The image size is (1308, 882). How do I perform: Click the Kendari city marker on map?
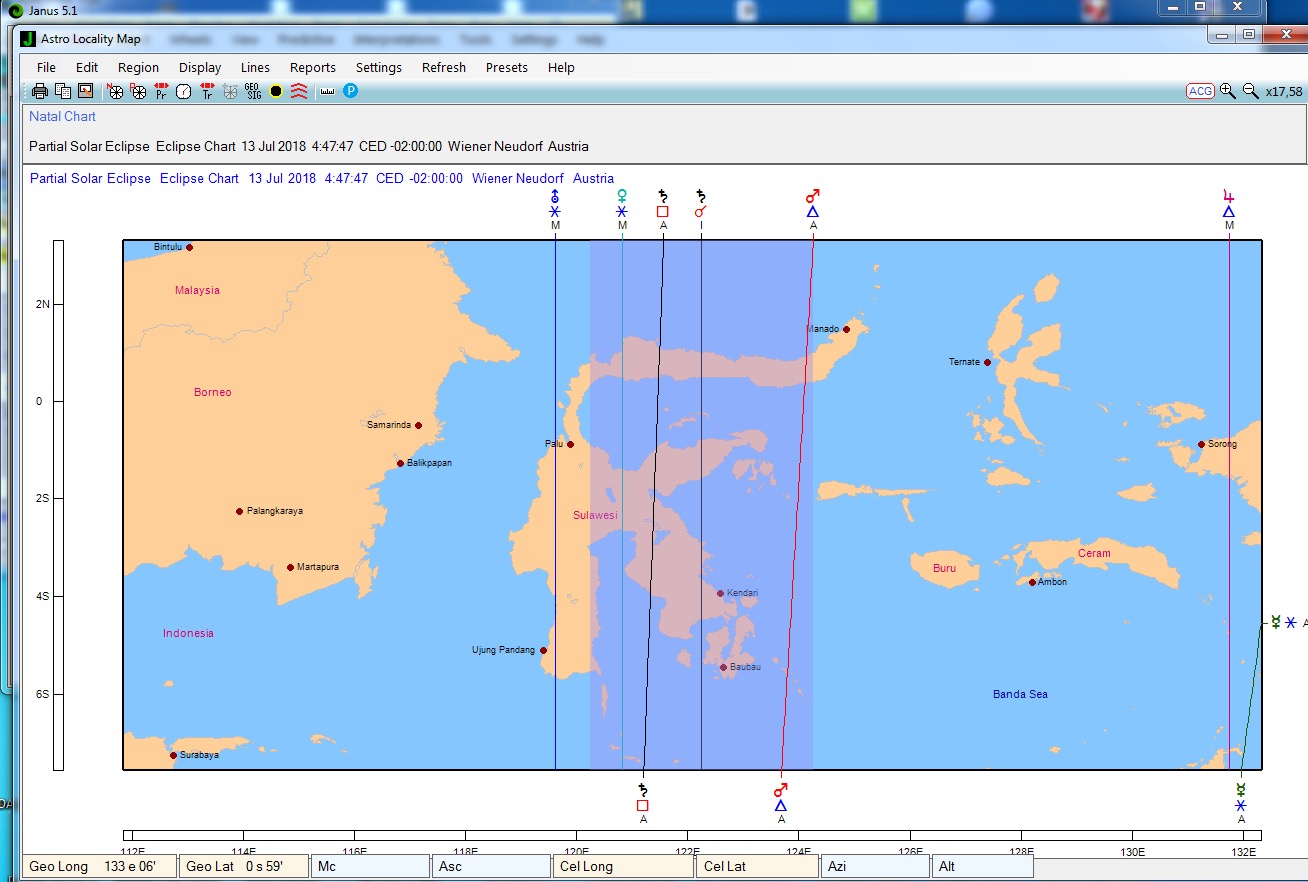tap(720, 593)
